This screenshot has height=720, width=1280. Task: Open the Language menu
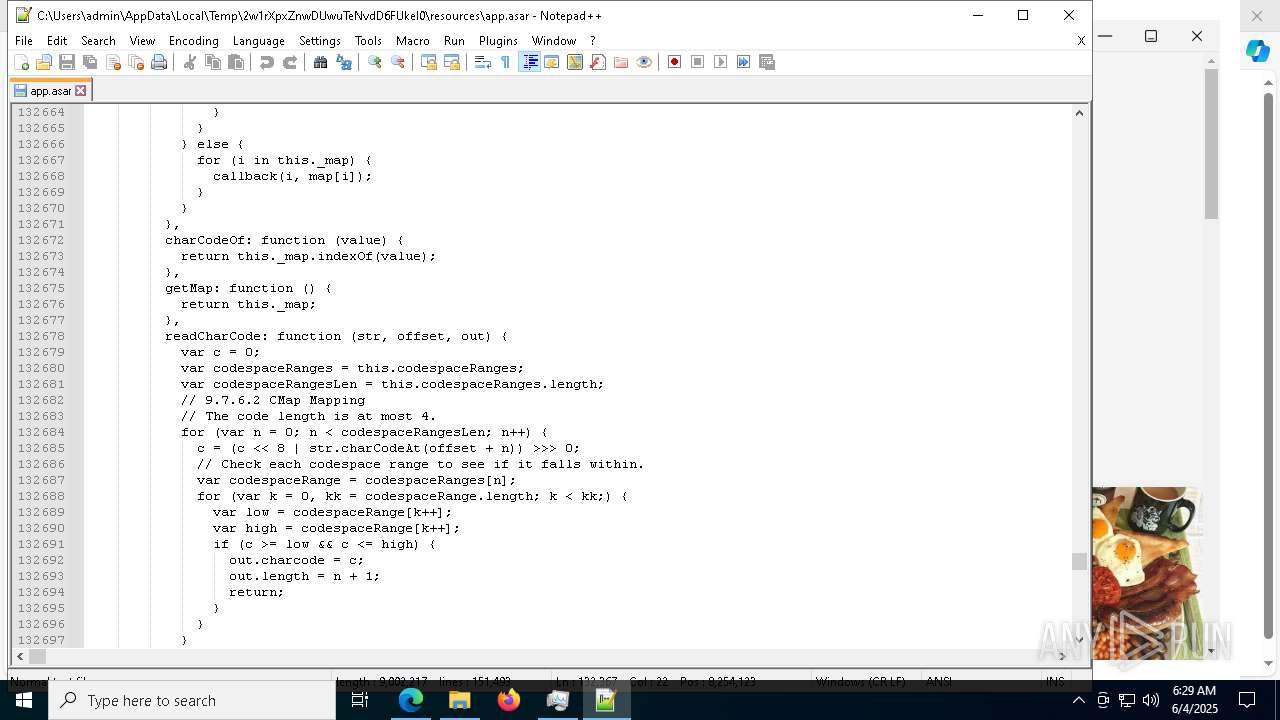tap(258, 41)
